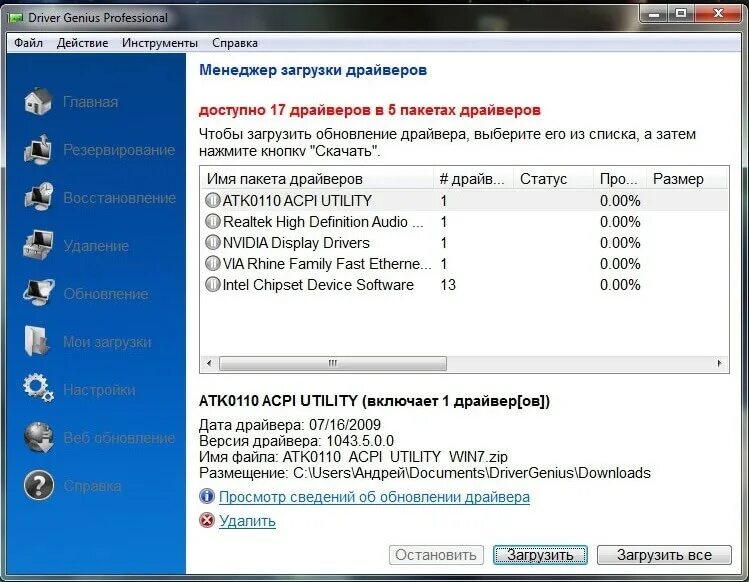Screen dimensions: 749x582
Task: Click the 13 driver count cell
Action: [448, 285]
